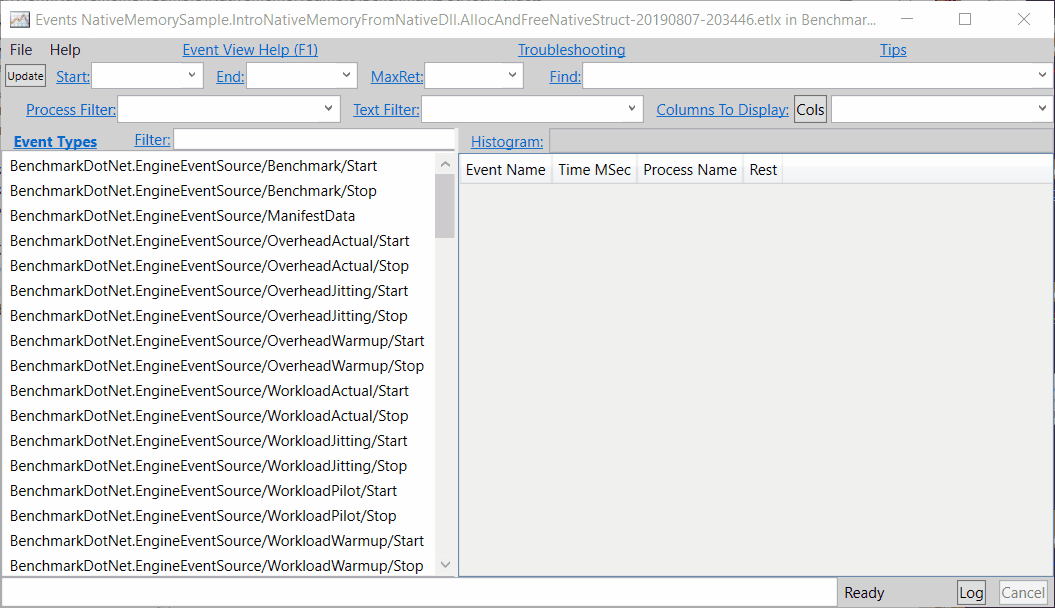Expand the End time dropdown
1055x608 pixels.
coord(345,75)
